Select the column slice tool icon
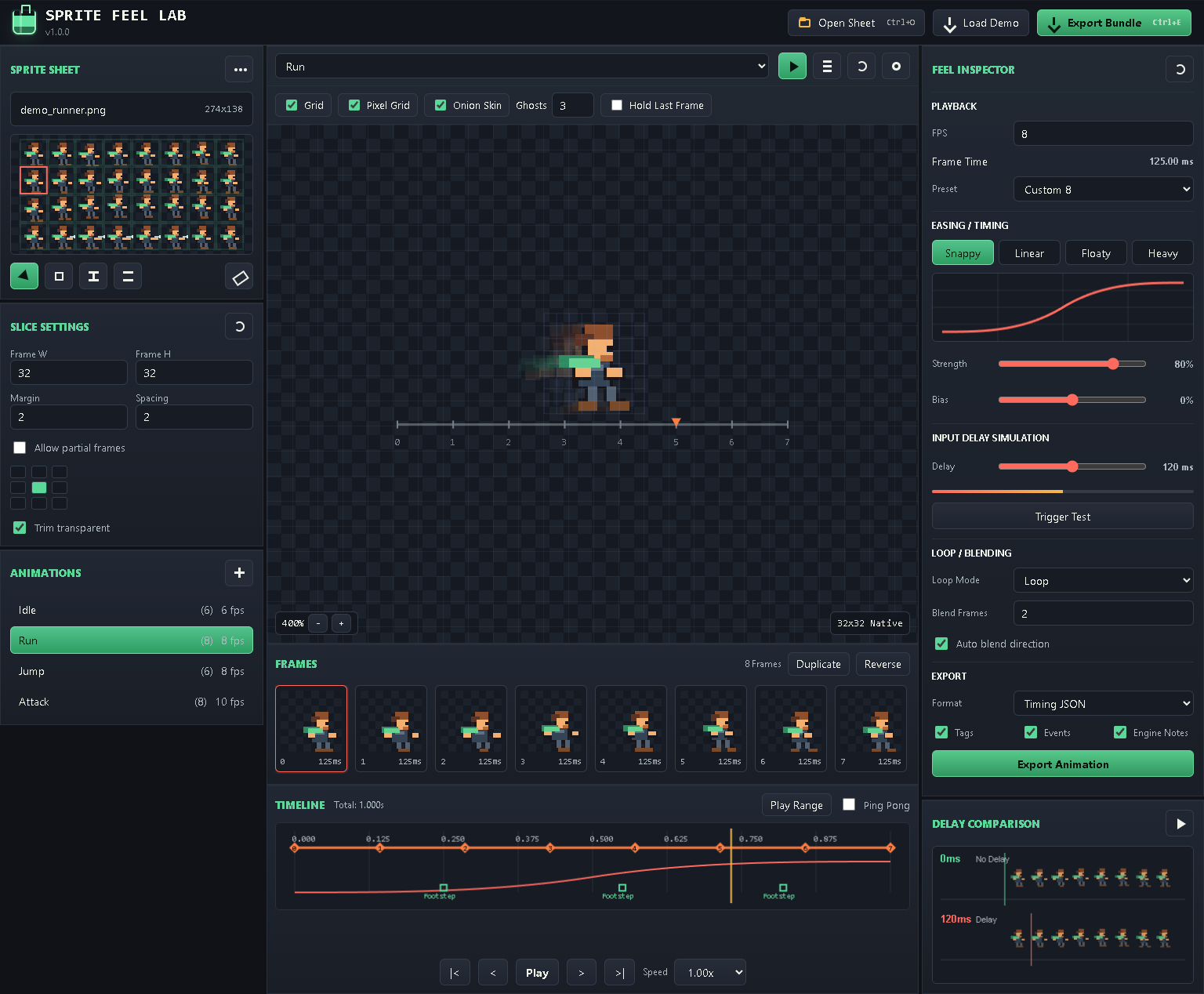The width and height of the screenshot is (1204, 994). click(93, 276)
